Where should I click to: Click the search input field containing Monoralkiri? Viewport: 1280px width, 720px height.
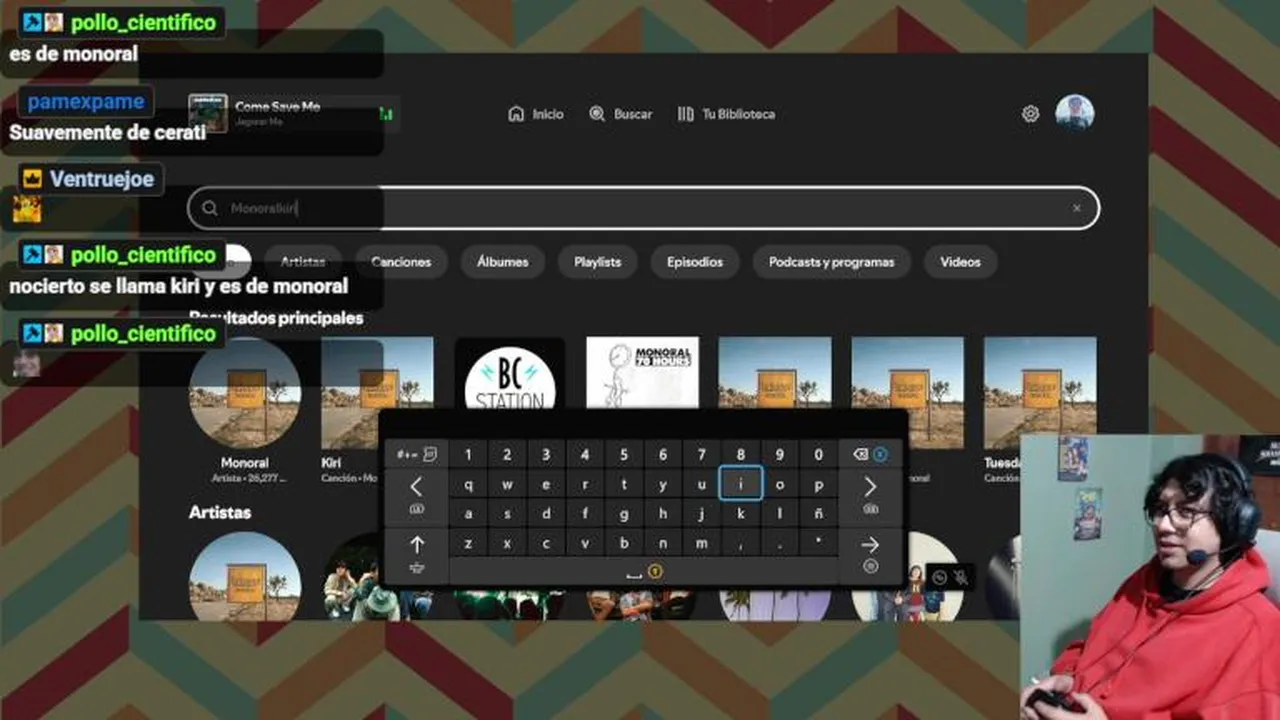644,208
